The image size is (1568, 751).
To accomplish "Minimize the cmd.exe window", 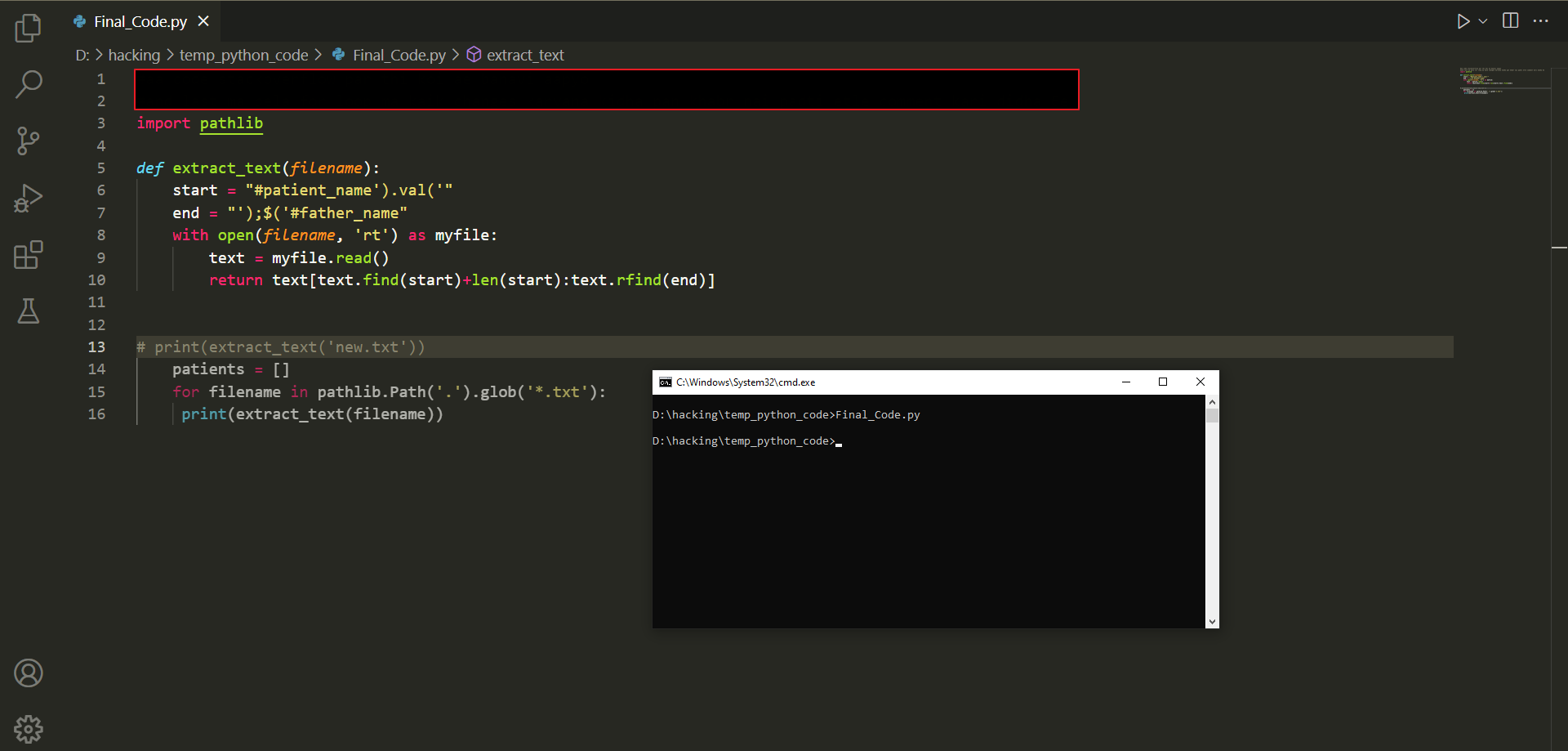I will [x=1125, y=382].
